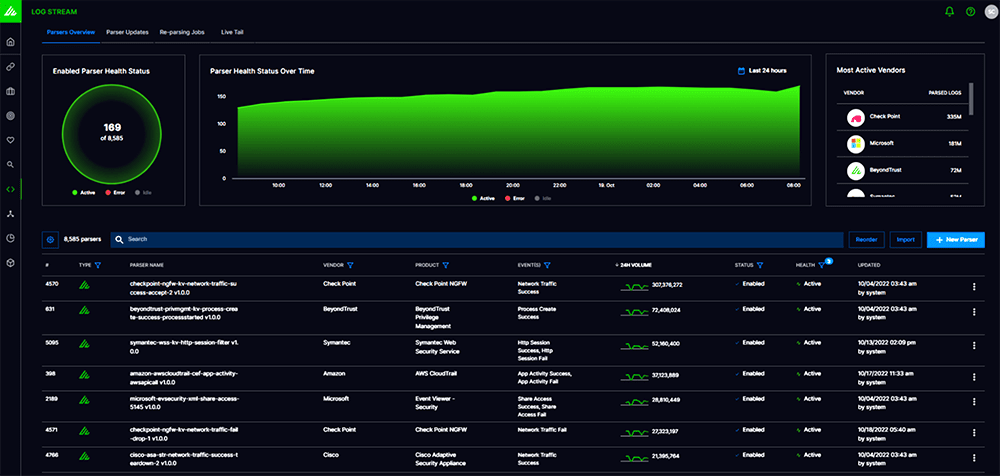Open the Status column filter
This screenshot has height=476, width=1000.
760,265
